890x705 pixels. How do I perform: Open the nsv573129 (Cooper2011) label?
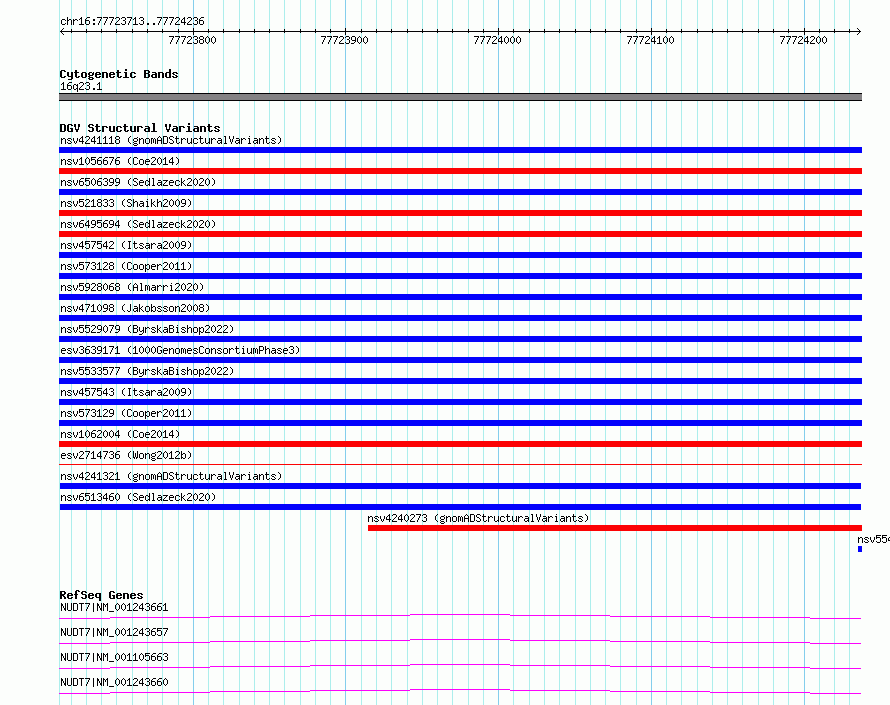(x=126, y=413)
